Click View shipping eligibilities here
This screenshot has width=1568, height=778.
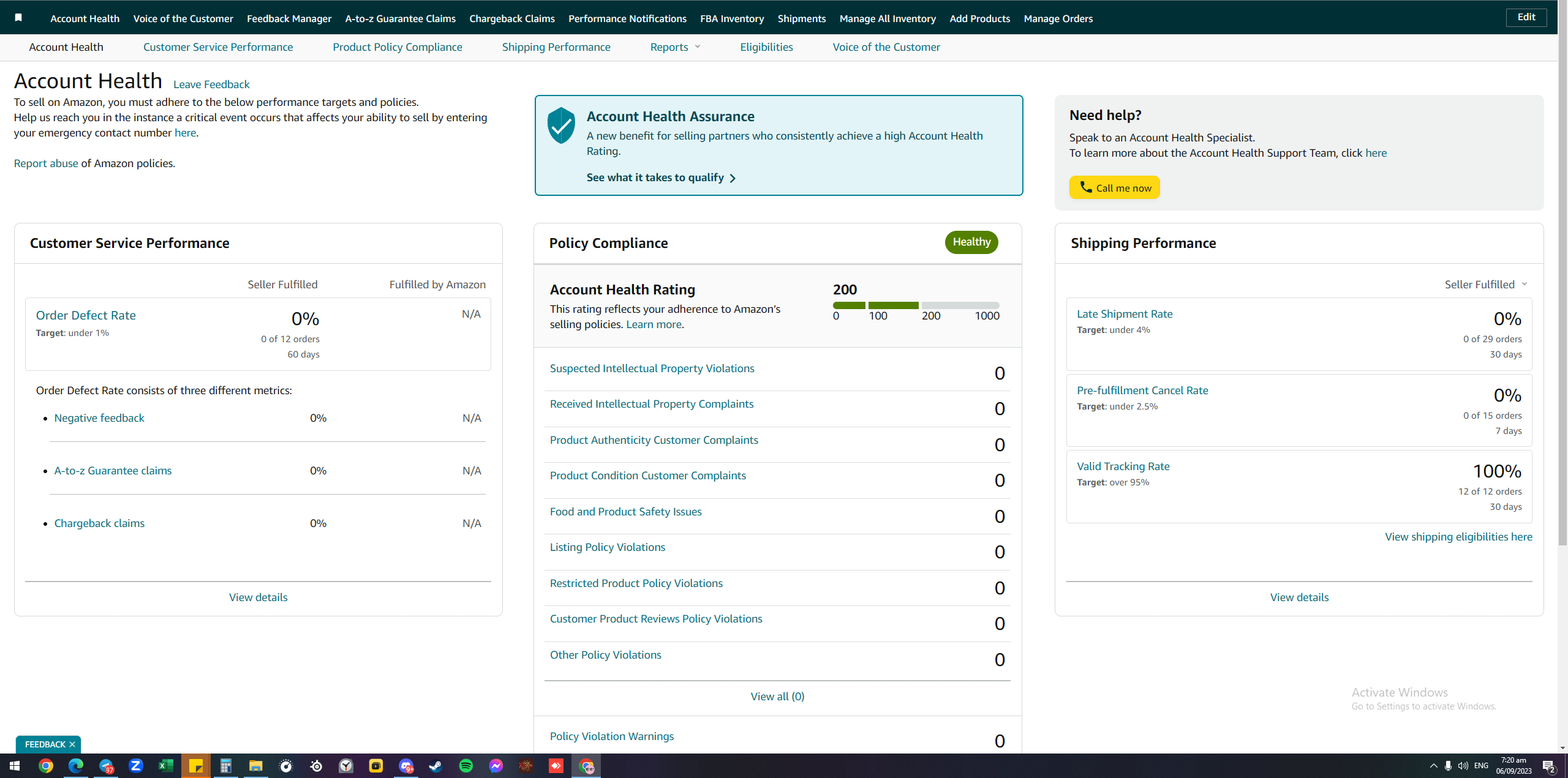1458,537
